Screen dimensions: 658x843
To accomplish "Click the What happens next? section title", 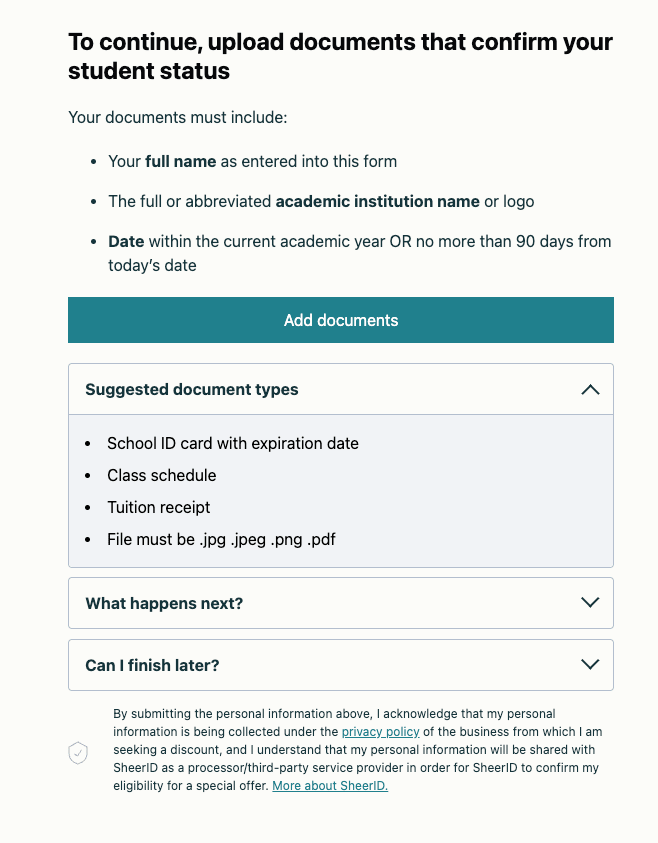I will [x=164, y=603].
